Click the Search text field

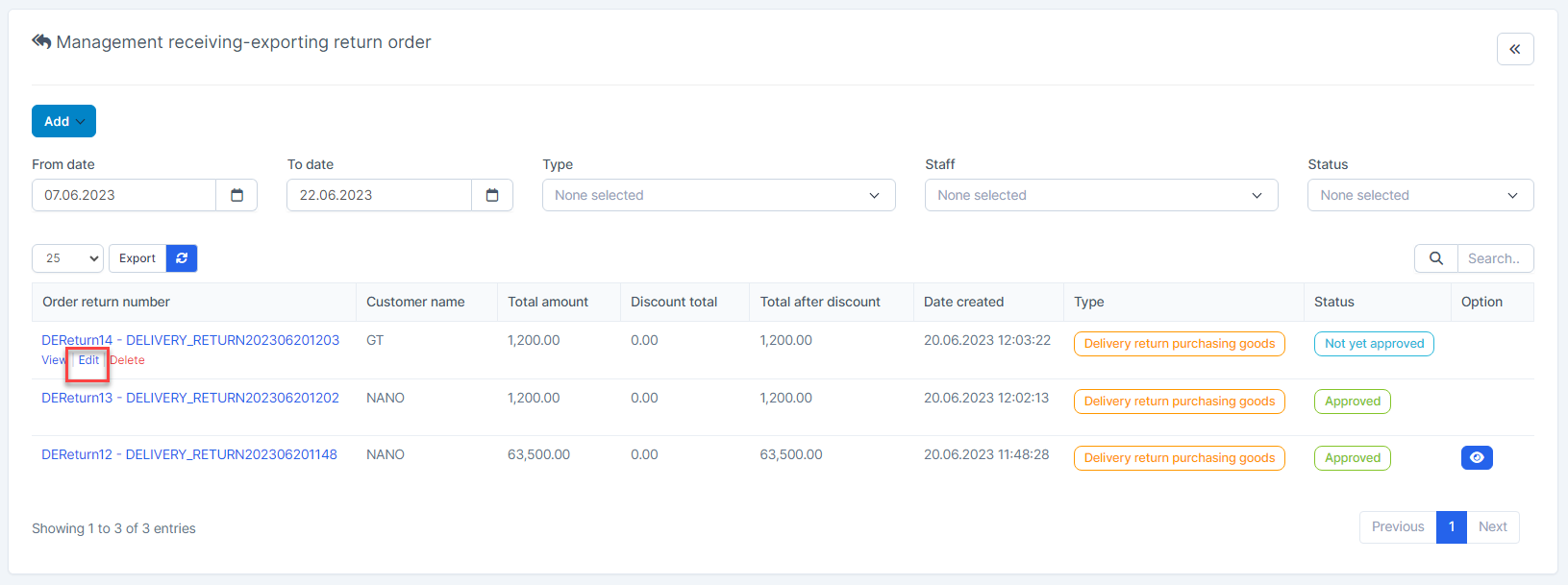(x=1494, y=258)
